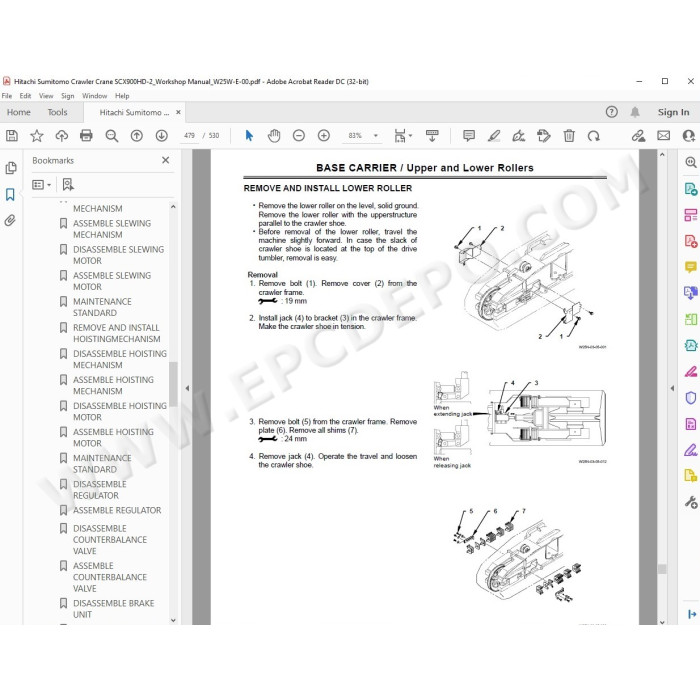Switch to the Tools tab
This screenshot has height=700, width=700.
[x=57, y=112]
